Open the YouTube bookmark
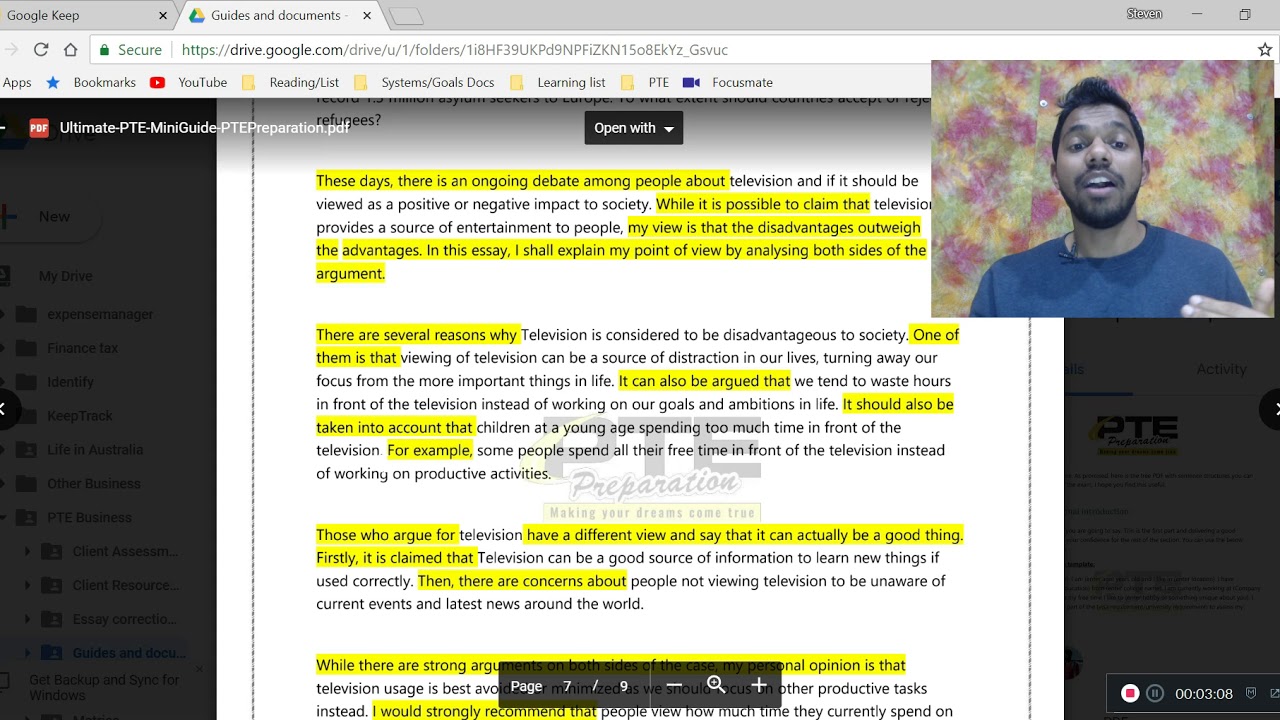The height and width of the screenshot is (720, 1280). [188, 82]
